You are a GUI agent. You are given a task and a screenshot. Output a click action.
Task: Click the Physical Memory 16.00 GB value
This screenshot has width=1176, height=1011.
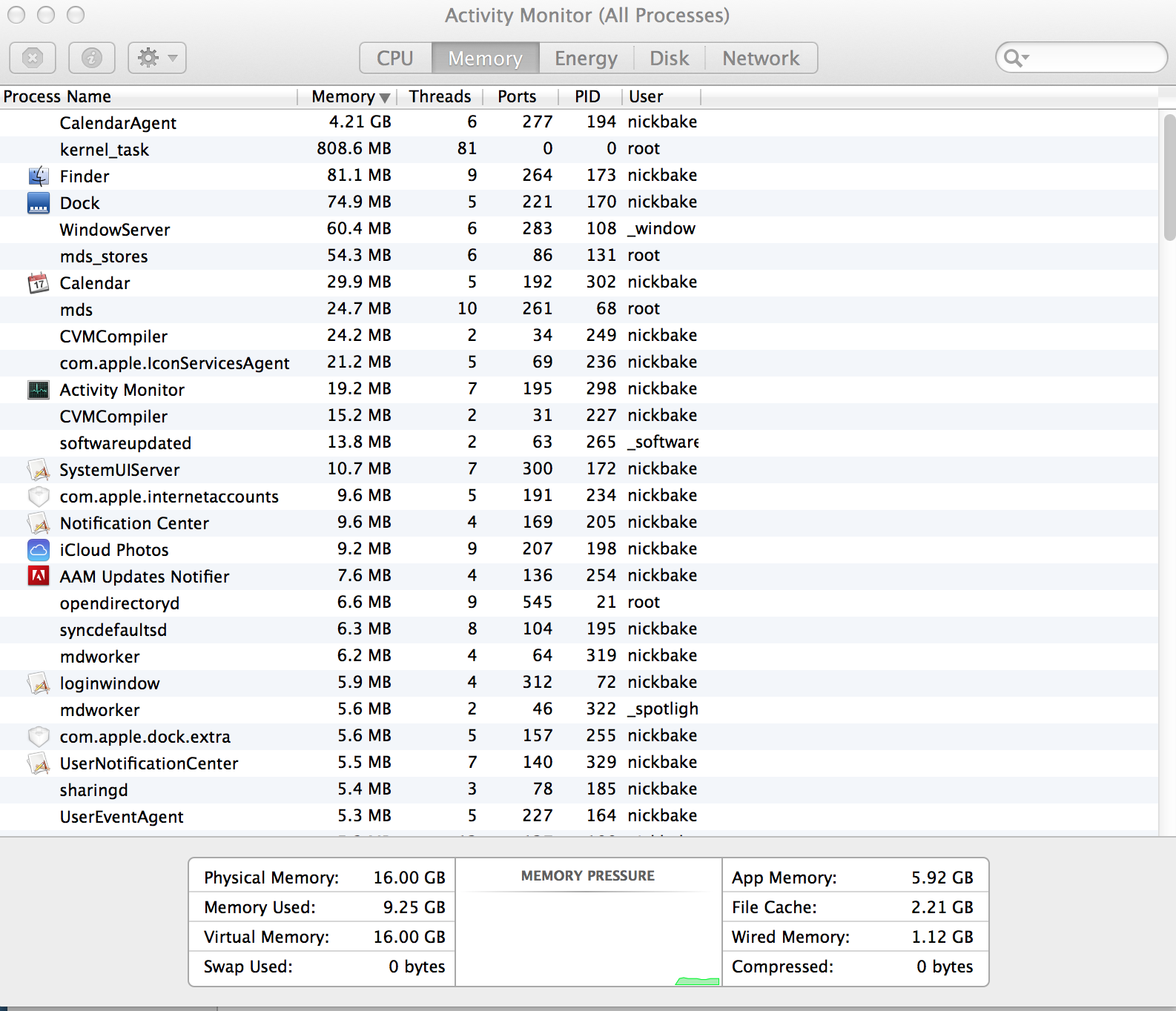409,878
